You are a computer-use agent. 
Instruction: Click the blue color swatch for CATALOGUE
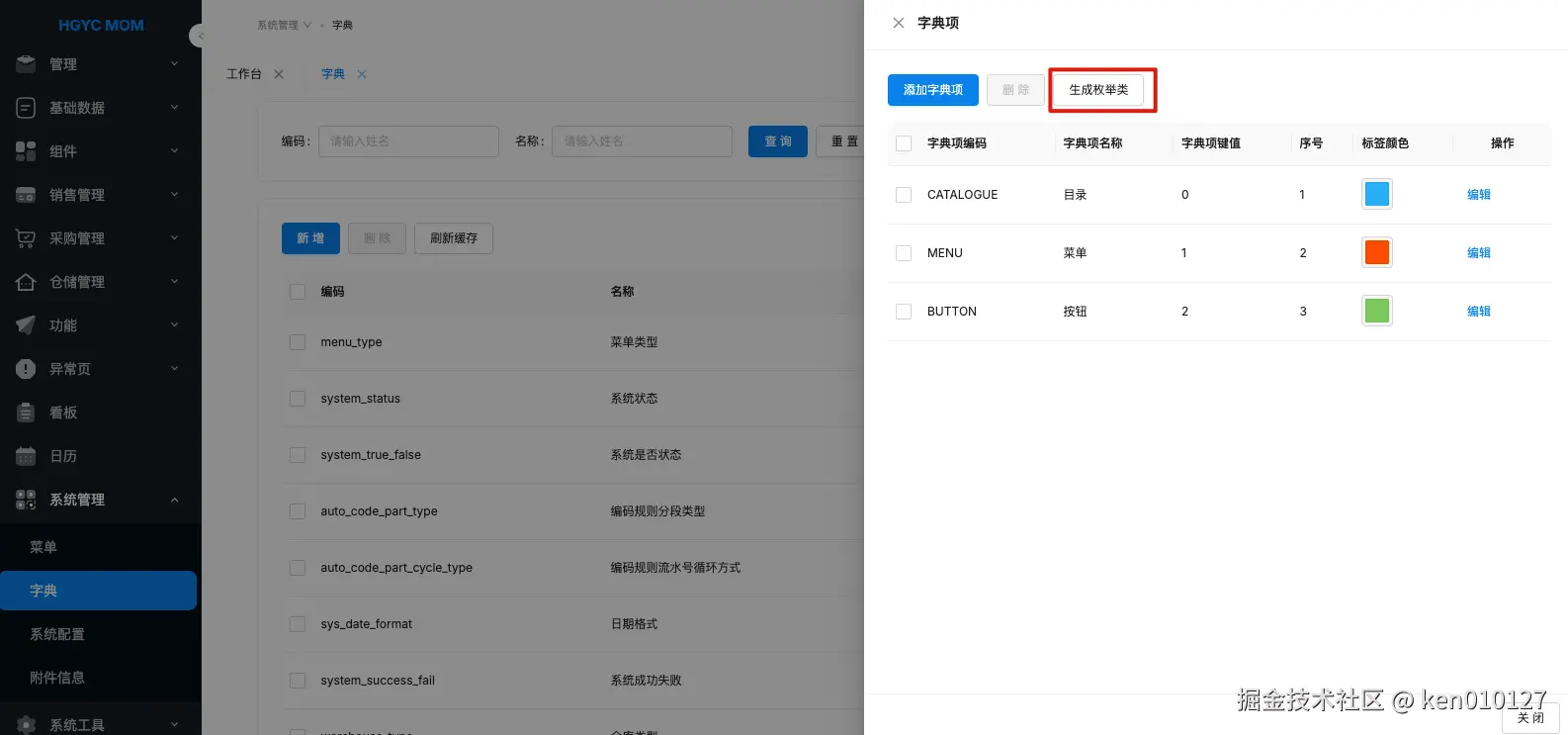1377,194
